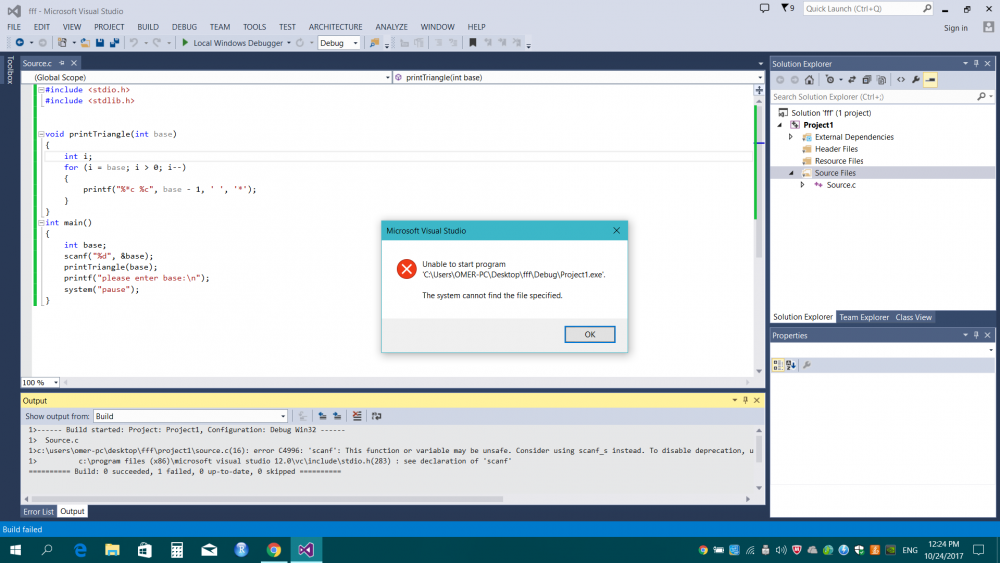Viewport: 1000px width, 563px height.
Task: Collapse the main function outline
Action: pos(41,223)
